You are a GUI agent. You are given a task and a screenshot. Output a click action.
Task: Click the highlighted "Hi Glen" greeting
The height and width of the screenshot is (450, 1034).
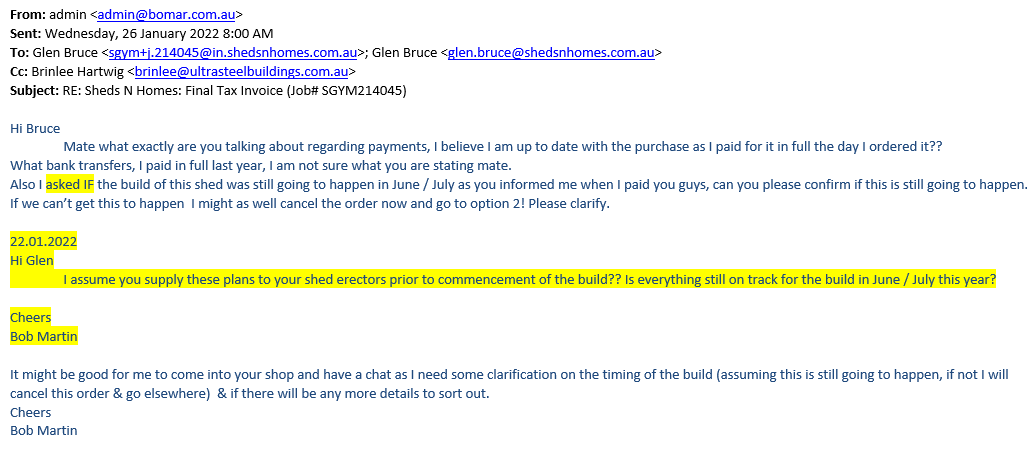tap(31, 261)
